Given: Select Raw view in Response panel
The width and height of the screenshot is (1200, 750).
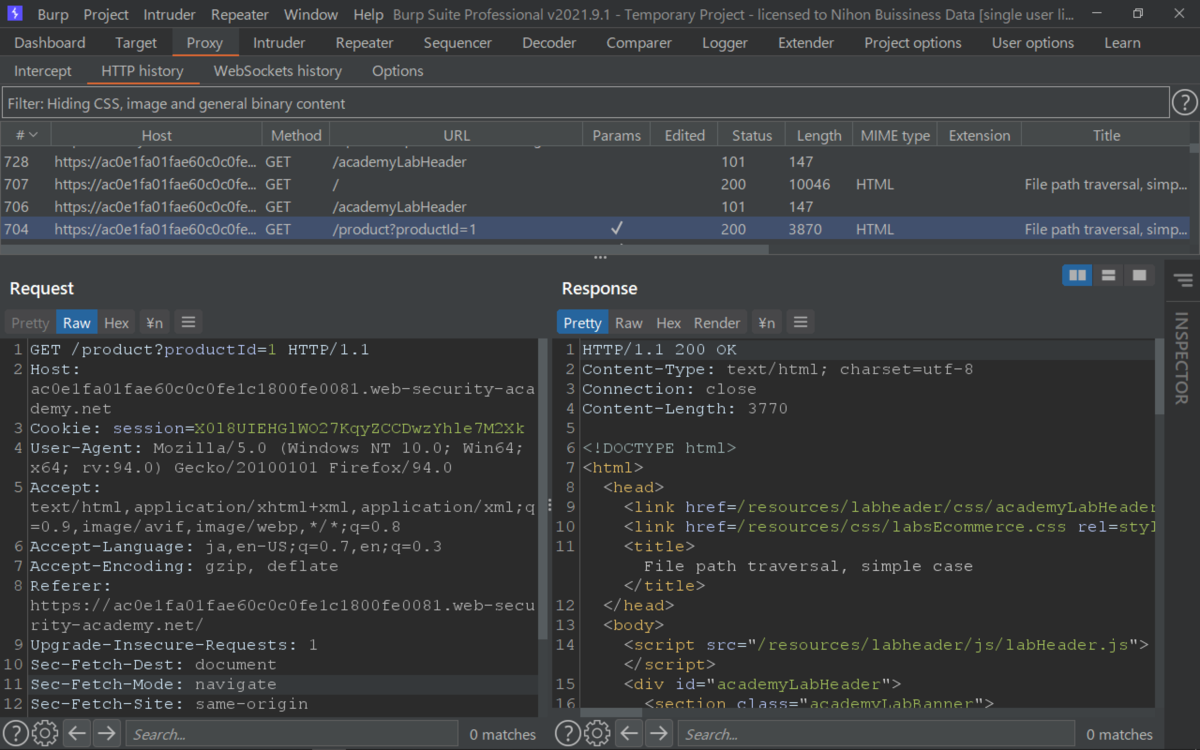Looking at the screenshot, I should (x=629, y=322).
